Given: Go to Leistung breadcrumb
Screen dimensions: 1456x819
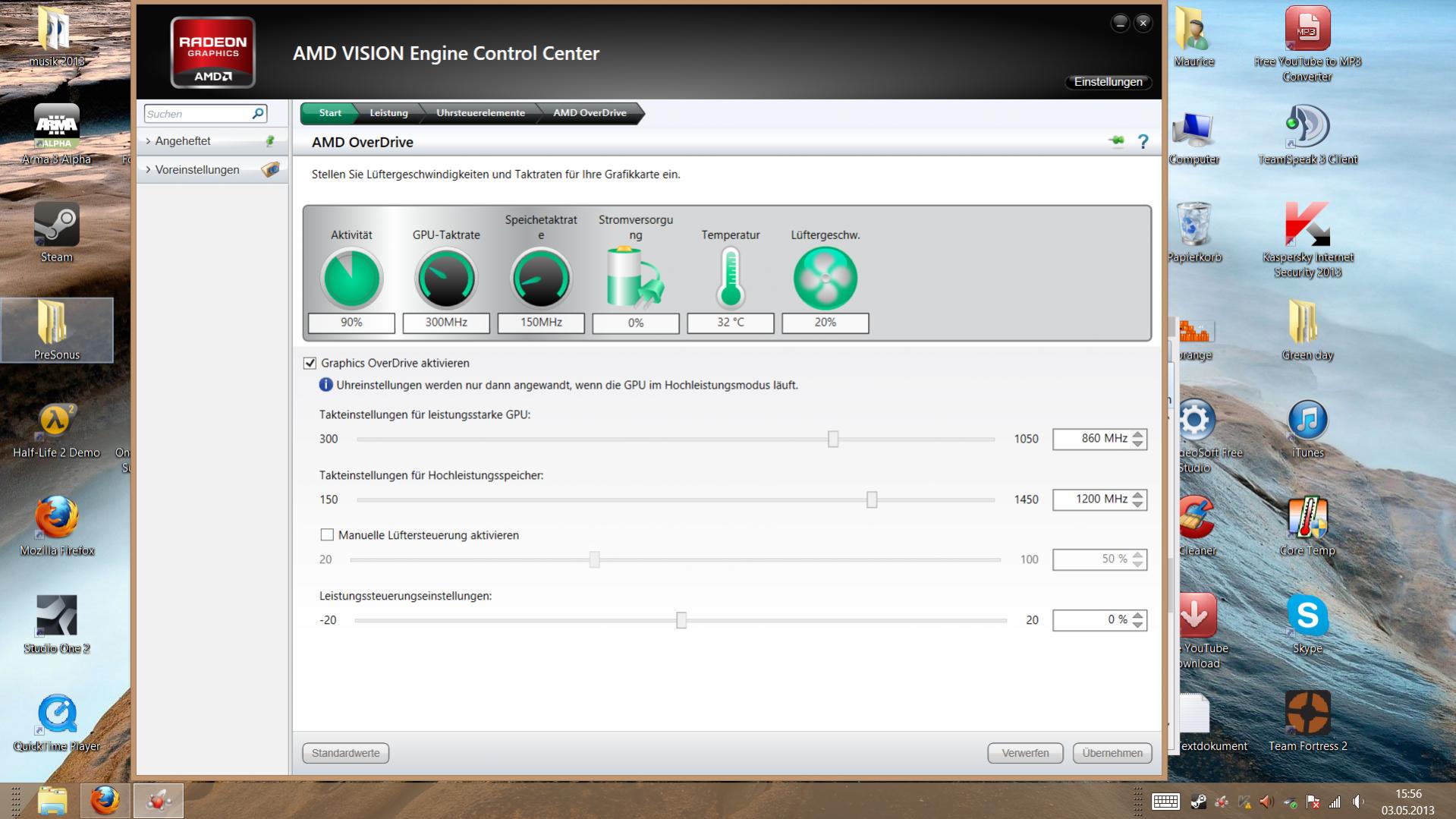Looking at the screenshot, I should pyautogui.click(x=388, y=113).
